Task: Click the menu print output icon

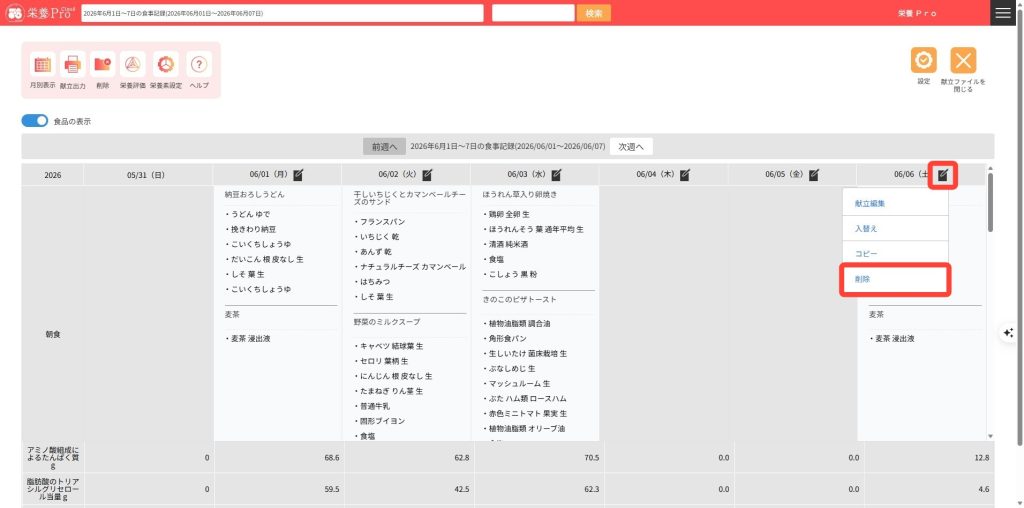Action: pyautogui.click(x=72, y=64)
